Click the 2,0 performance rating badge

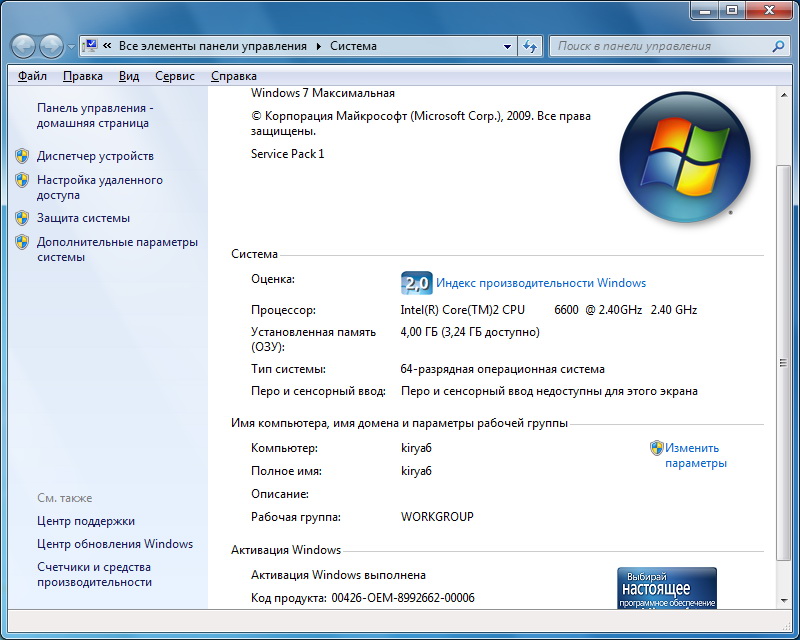pos(416,283)
